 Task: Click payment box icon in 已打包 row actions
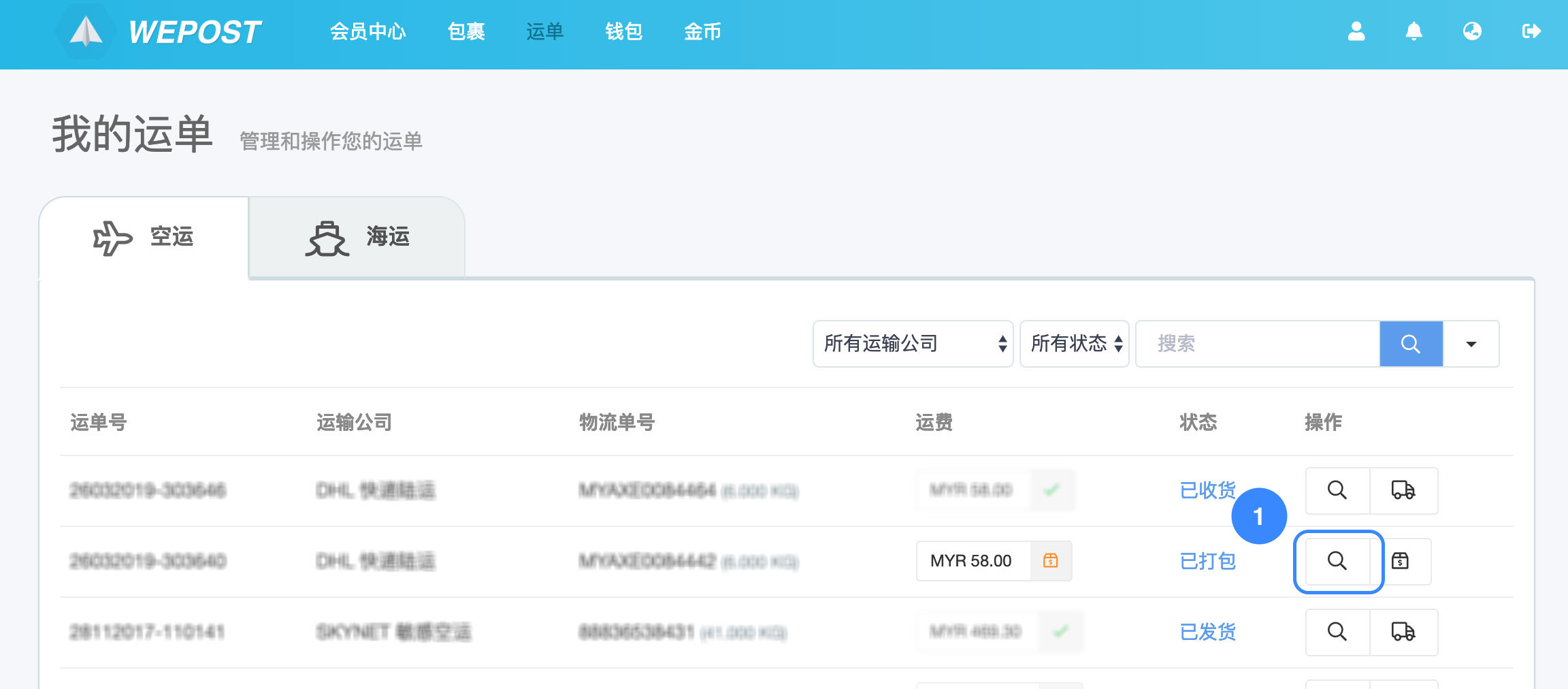point(1400,561)
